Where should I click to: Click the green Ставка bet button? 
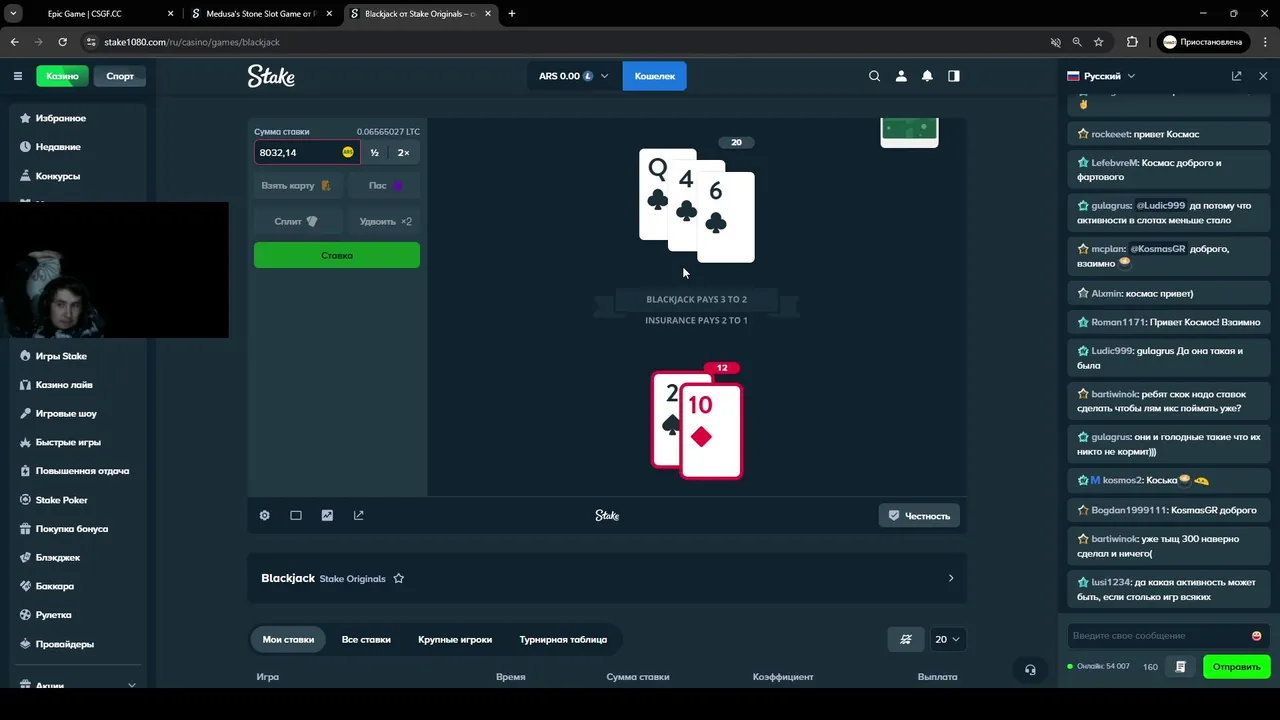tap(337, 255)
